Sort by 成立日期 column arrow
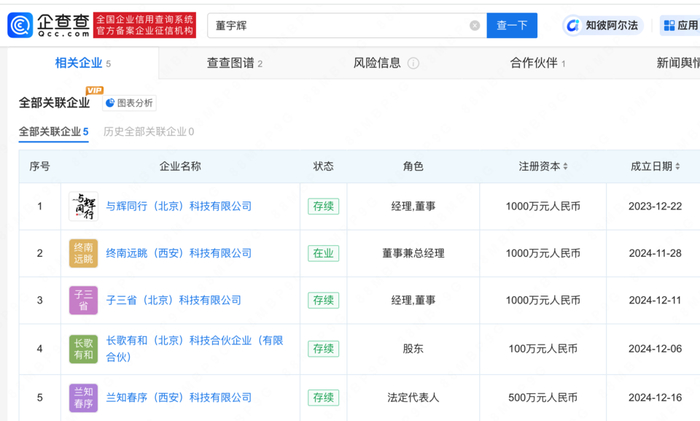This screenshot has width=700, height=421. 679,167
